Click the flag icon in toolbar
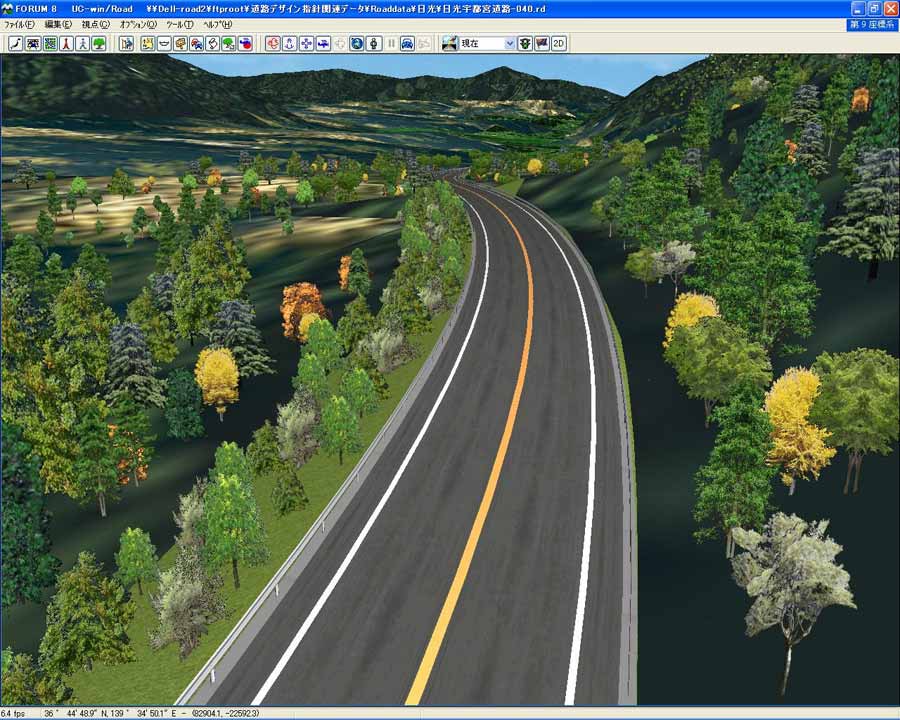The height and width of the screenshot is (720, 900). coord(541,44)
